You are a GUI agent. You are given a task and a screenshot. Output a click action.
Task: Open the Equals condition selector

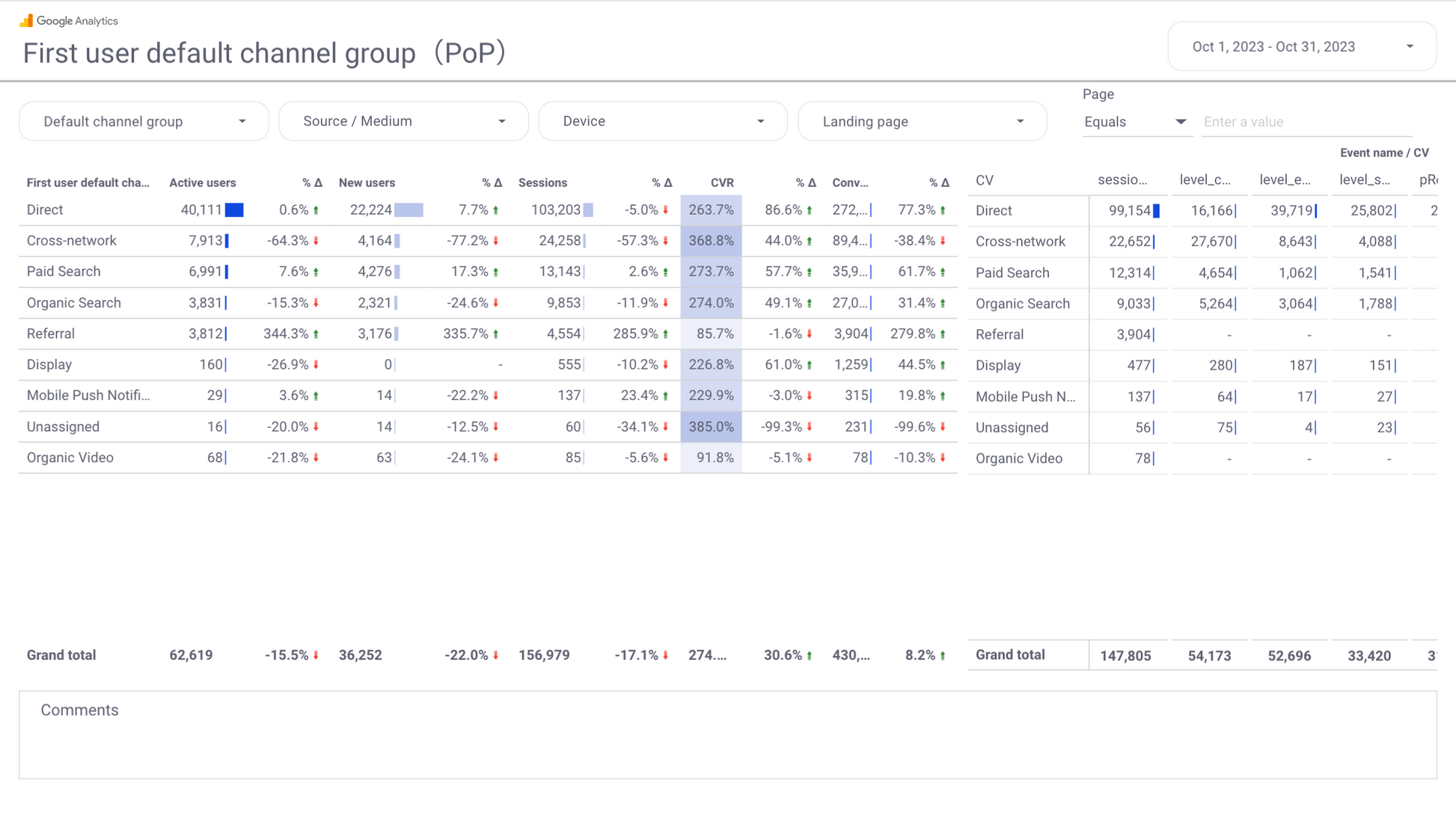1134,122
